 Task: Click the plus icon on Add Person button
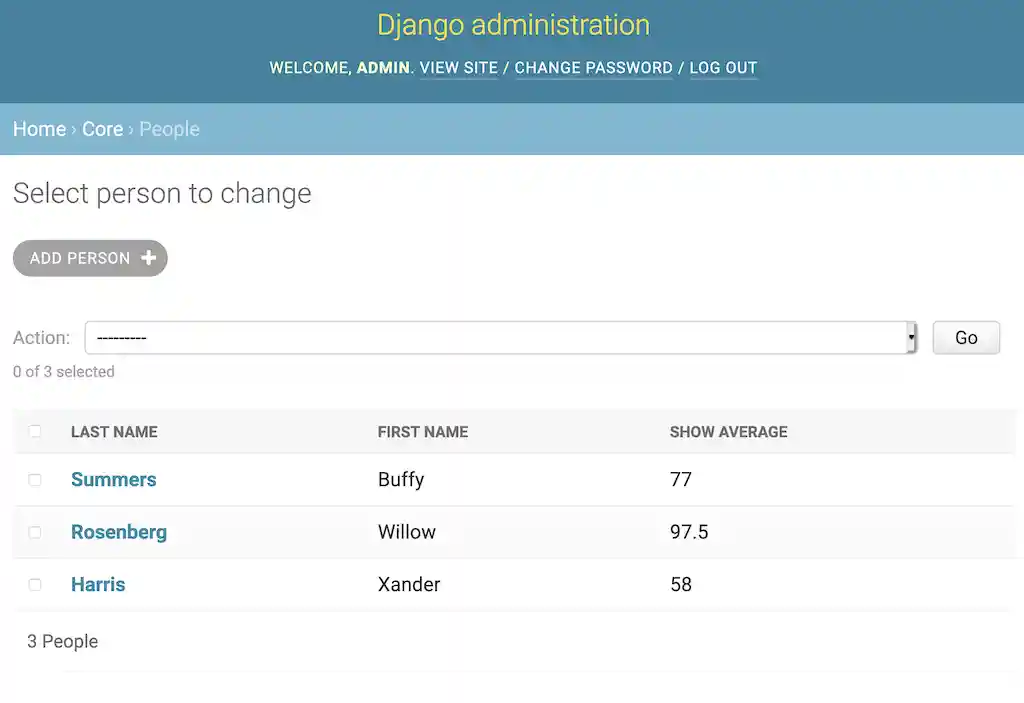148,258
